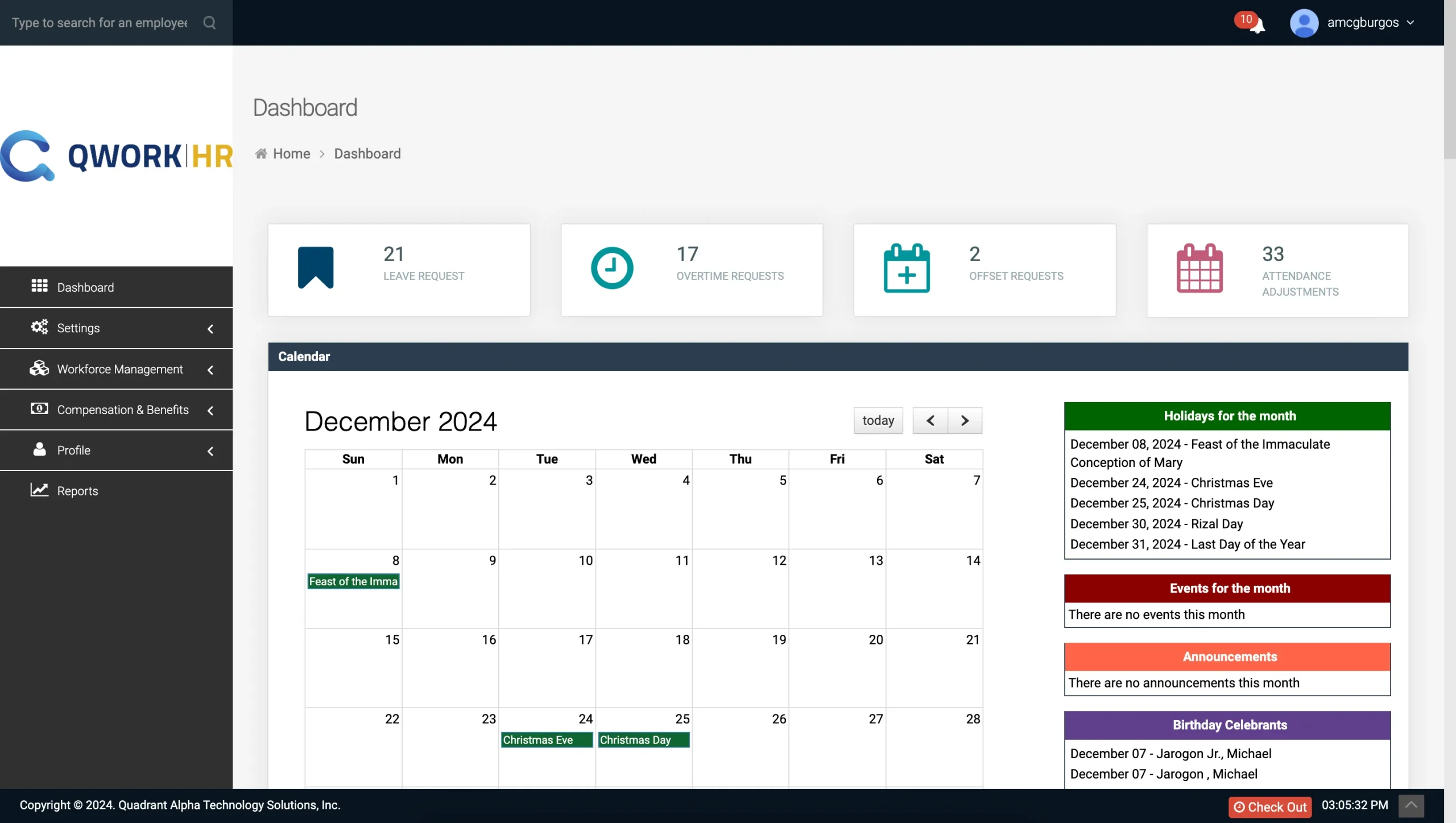Open Reports in the sidebar
The height and width of the screenshot is (823, 1456).
click(77, 491)
